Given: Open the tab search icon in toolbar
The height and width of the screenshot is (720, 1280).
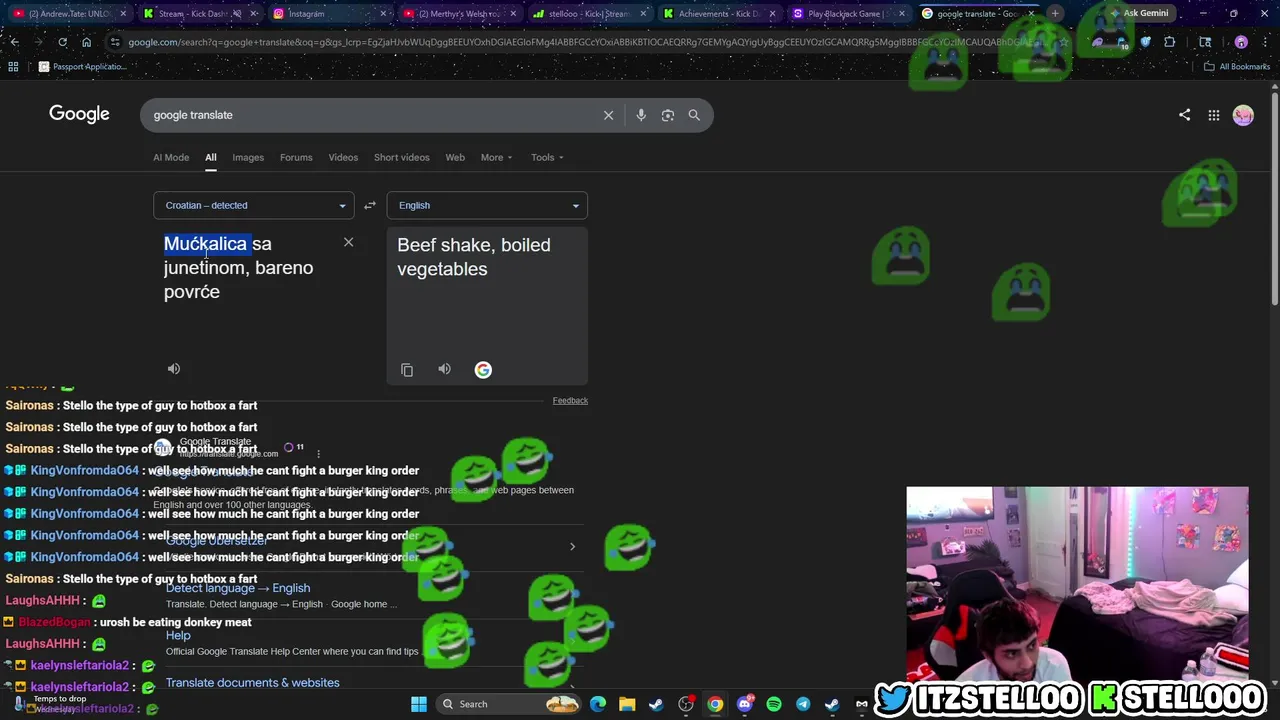Looking at the screenshot, I should 1205,42.
